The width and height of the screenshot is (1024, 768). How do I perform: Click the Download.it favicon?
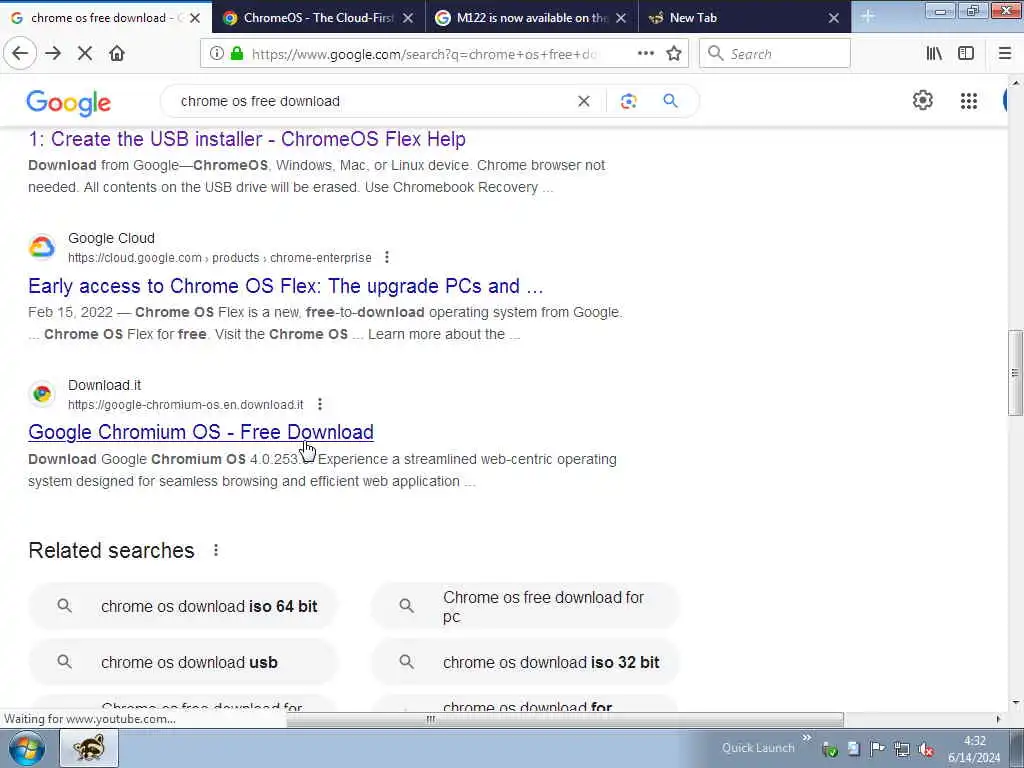coord(42,394)
